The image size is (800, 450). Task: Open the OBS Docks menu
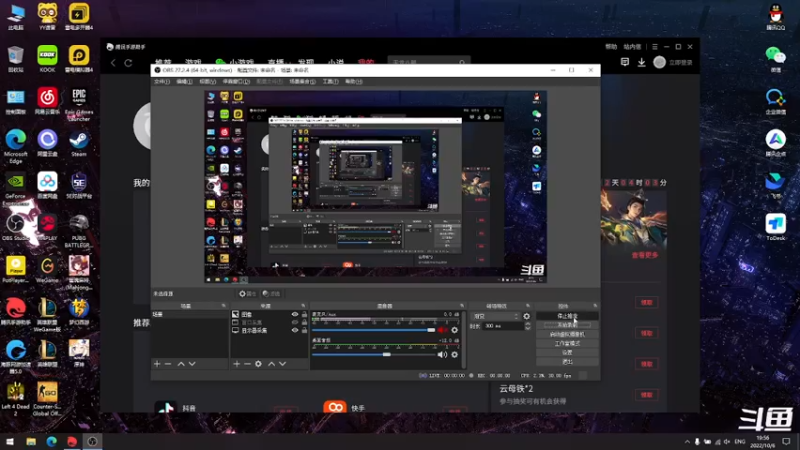click(236, 82)
